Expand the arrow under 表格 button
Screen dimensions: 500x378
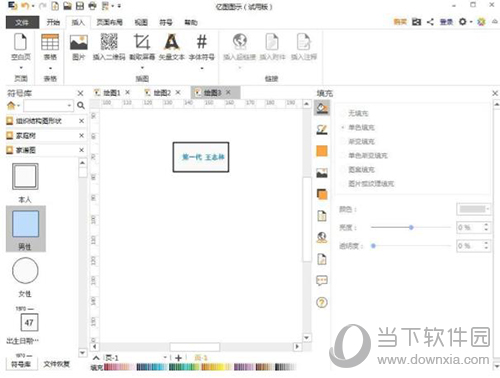[50, 68]
